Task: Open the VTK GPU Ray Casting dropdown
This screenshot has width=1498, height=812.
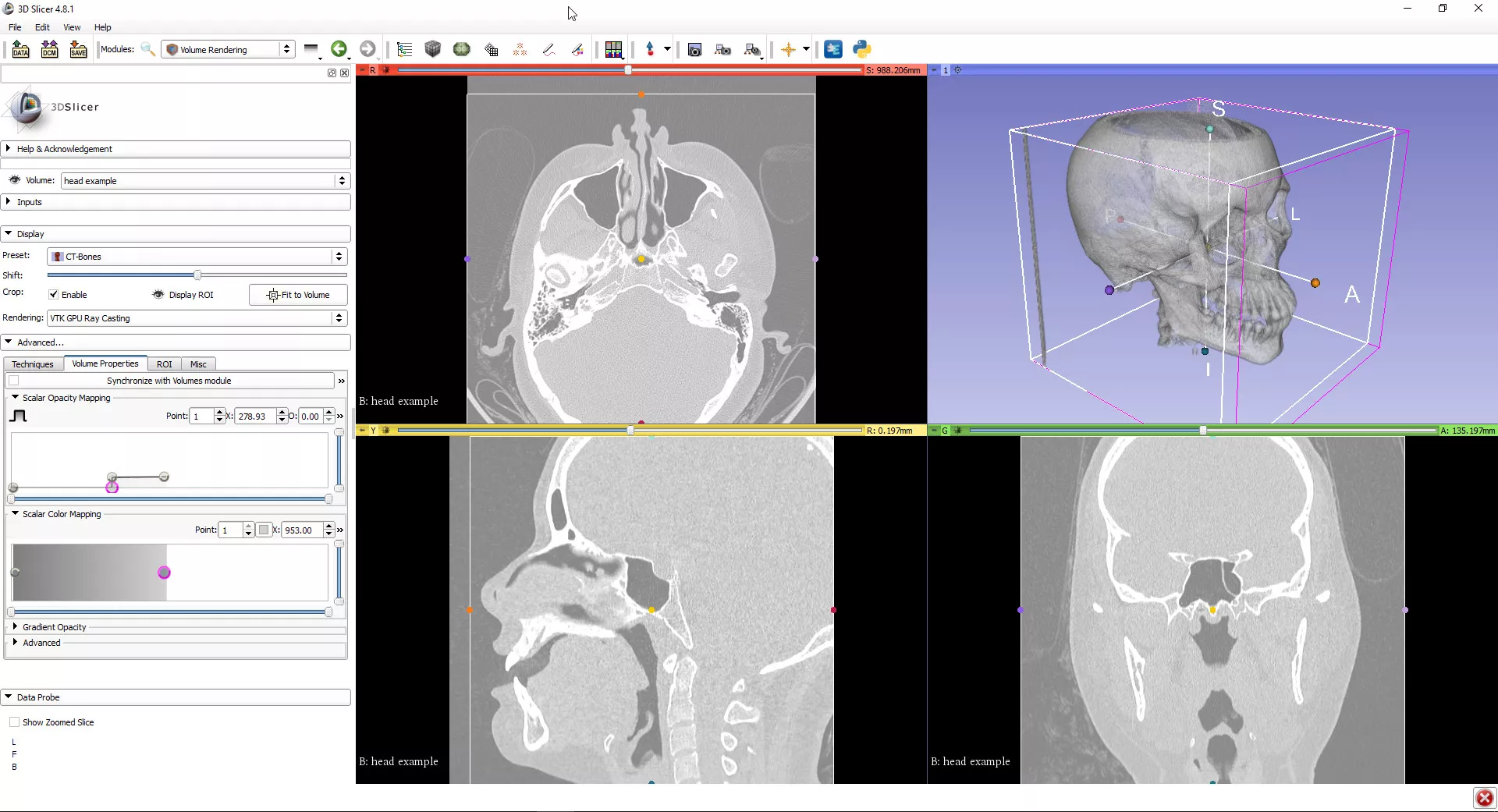Action: [x=197, y=318]
